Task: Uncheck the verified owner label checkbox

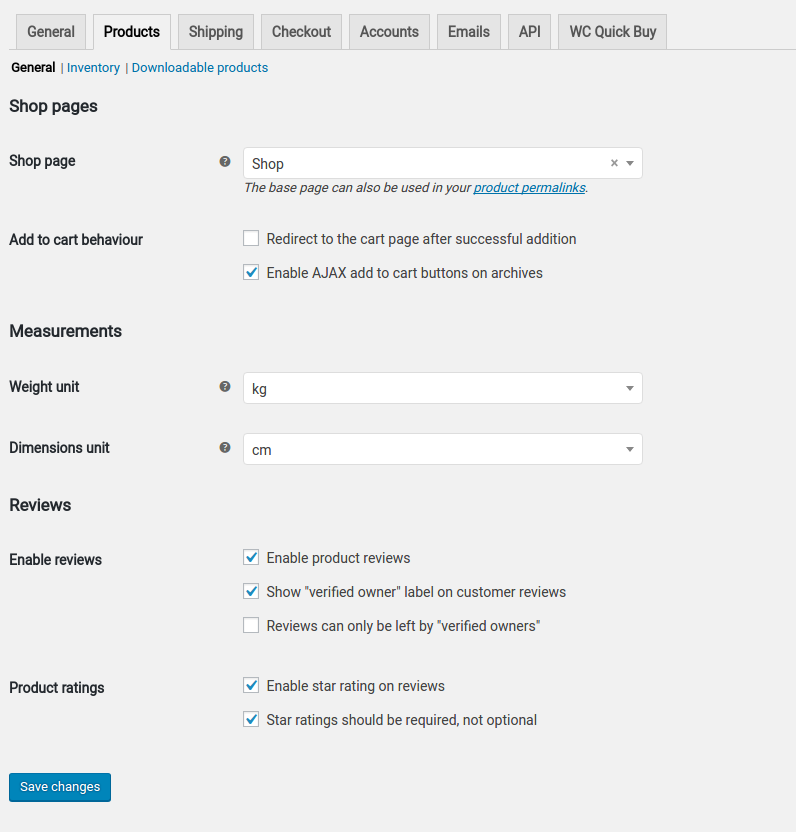Action: pyautogui.click(x=251, y=592)
